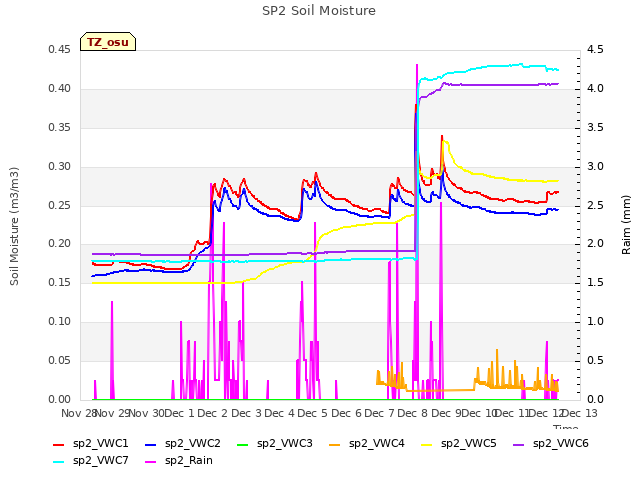Click the TZ_osu label box
This screenshot has height=480, width=640.
(x=108, y=42)
